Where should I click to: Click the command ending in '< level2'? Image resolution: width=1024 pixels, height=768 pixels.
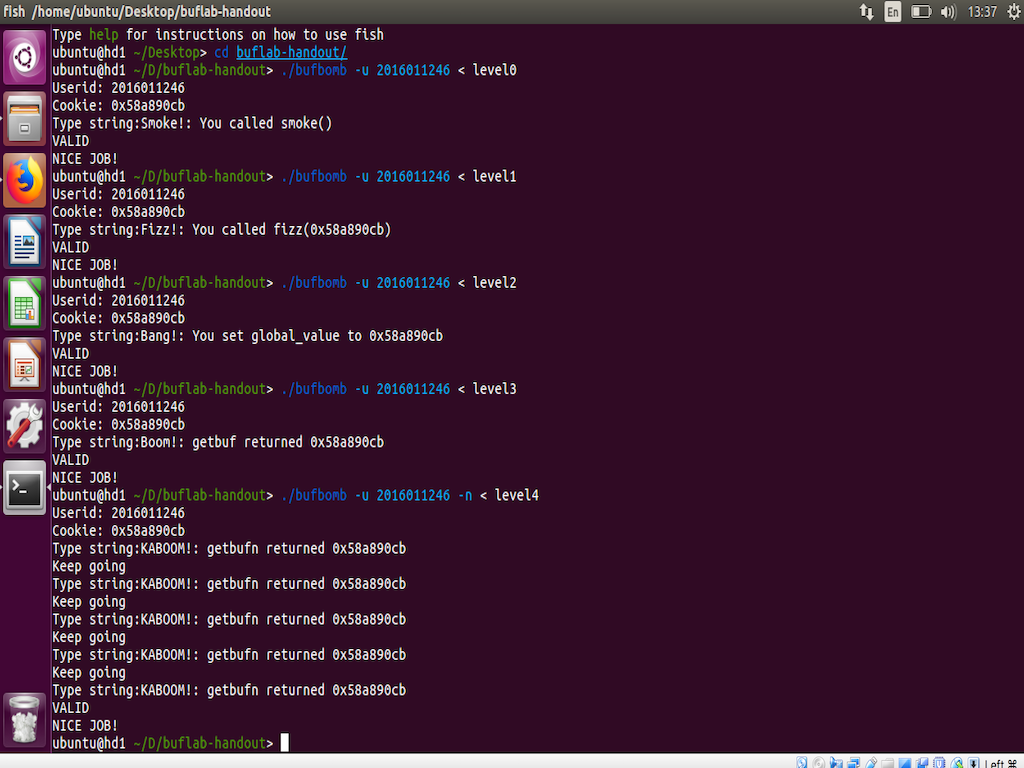[398, 283]
